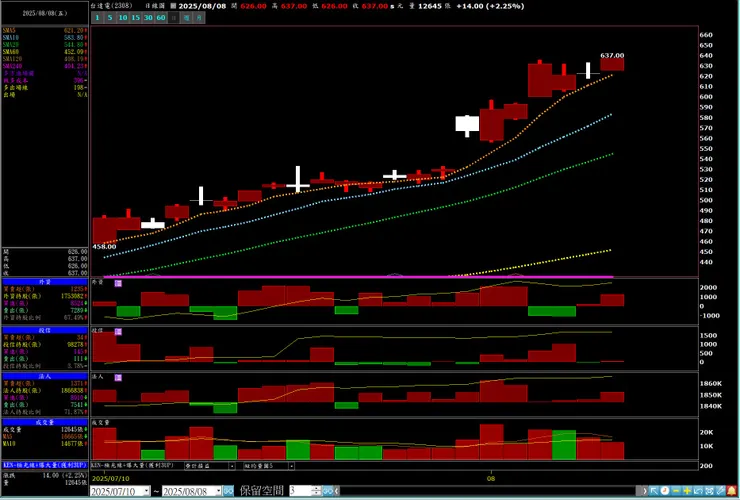Screen dimensions: 740x500
Task: Click the 投信持股(張) row
Action: pyautogui.click(x=45, y=345)
